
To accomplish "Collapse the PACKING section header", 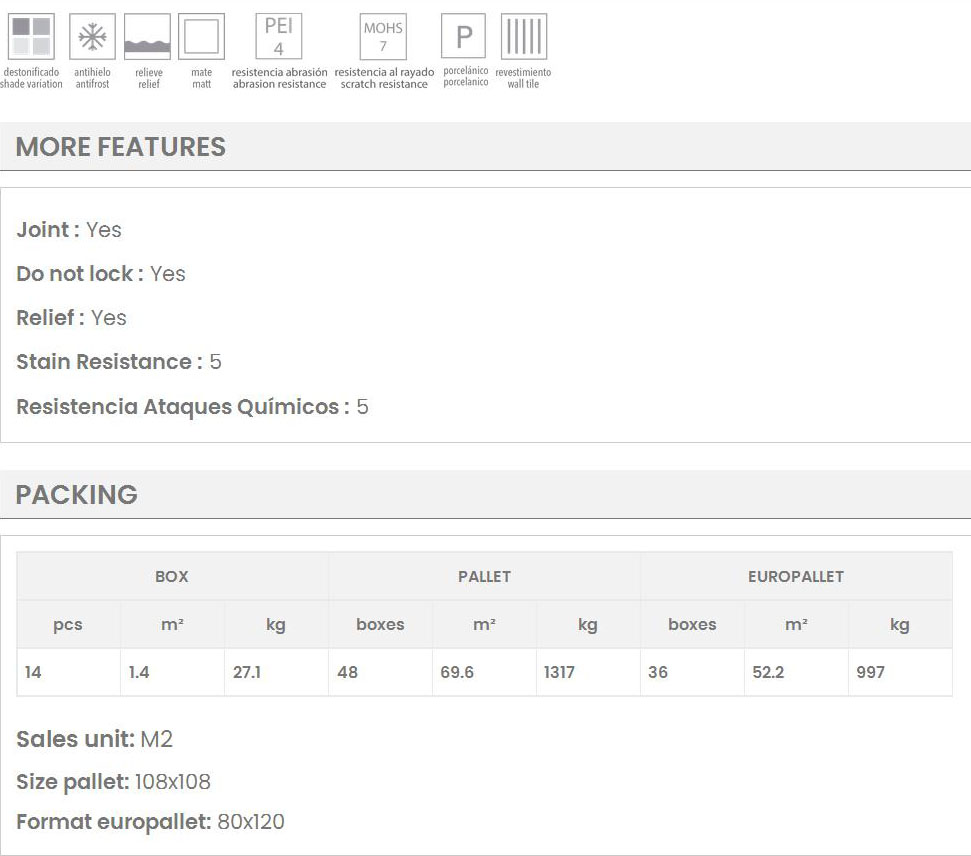I will tap(77, 495).
